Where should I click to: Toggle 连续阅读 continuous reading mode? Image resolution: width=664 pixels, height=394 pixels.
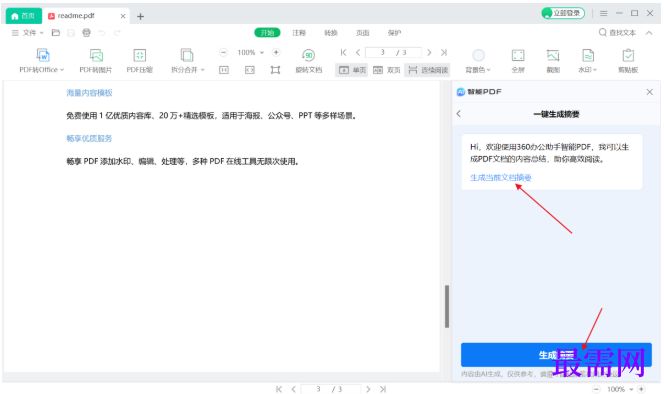(x=428, y=70)
